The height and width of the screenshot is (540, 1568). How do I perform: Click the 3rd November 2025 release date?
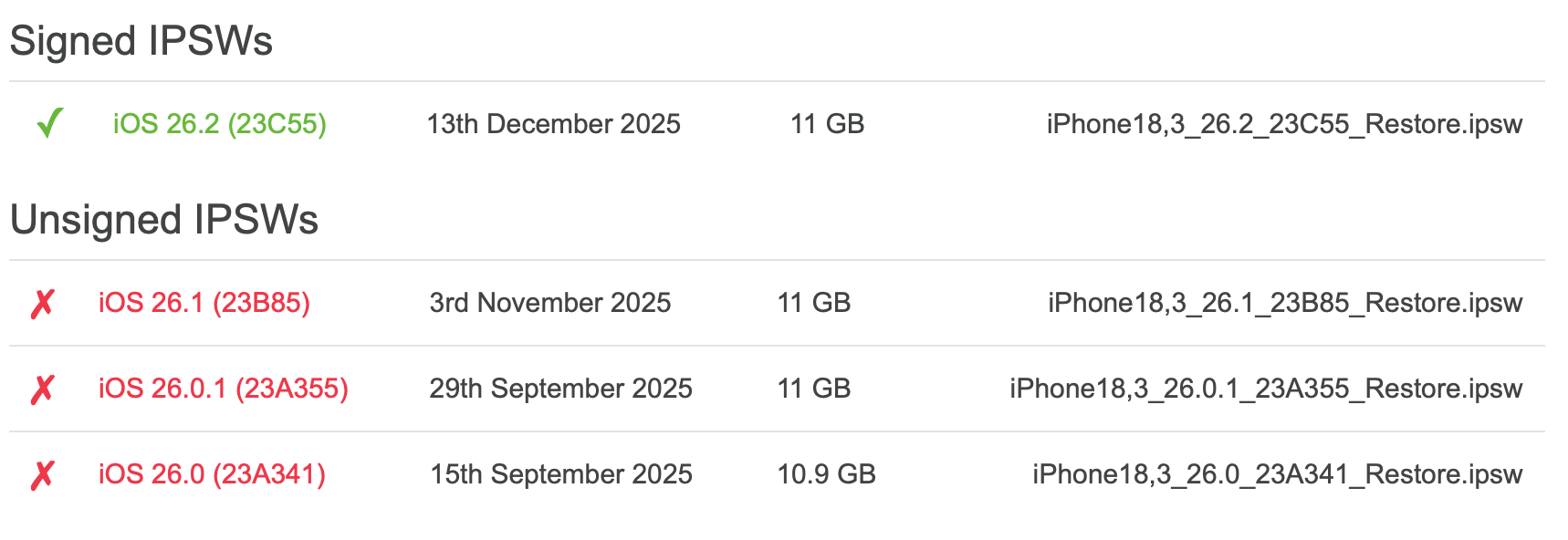coord(549,303)
